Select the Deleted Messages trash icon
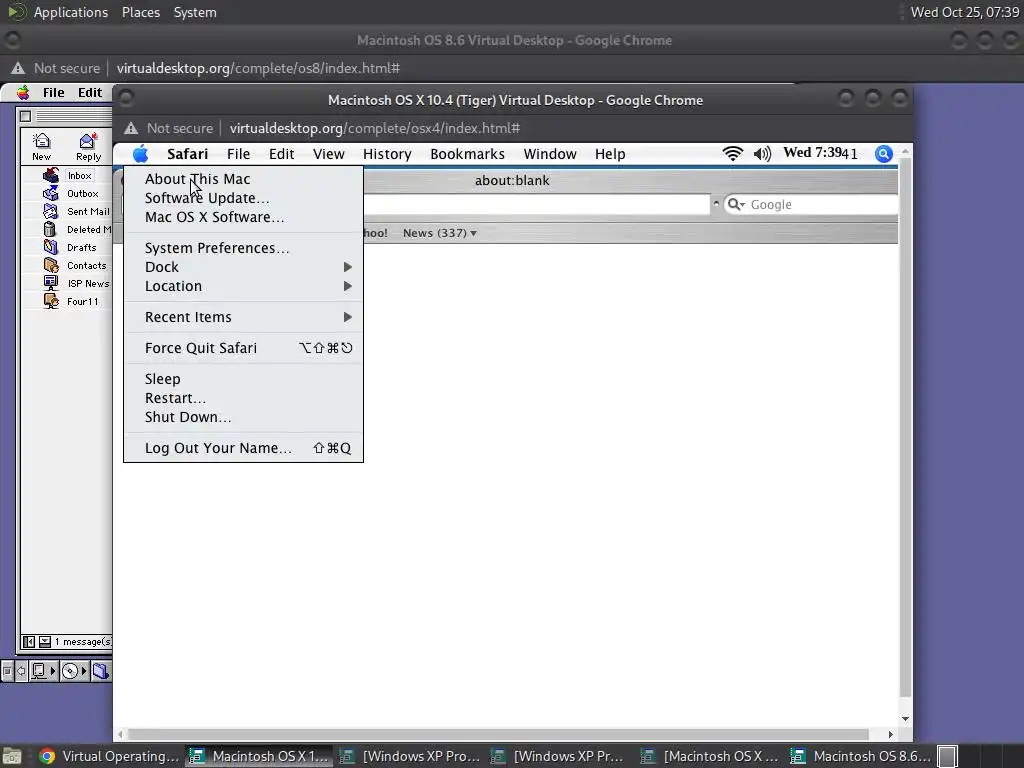 pyautogui.click(x=50, y=229)
